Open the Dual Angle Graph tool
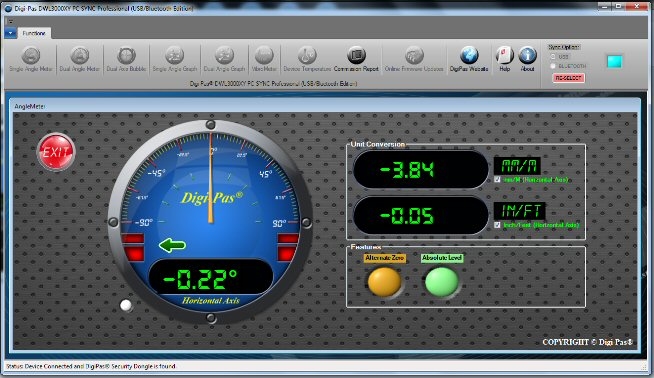The image size is (654, 378). tap(224, 60)
